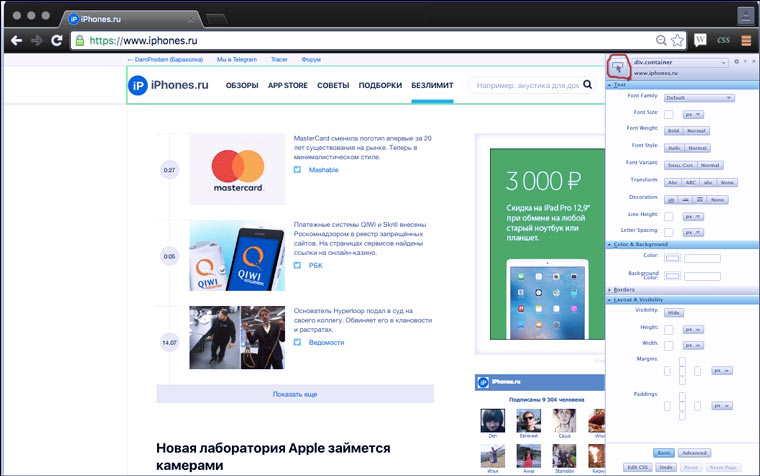Click the Edit CSS button
Viewport: 760px width, 476px height.
point(637,468)
